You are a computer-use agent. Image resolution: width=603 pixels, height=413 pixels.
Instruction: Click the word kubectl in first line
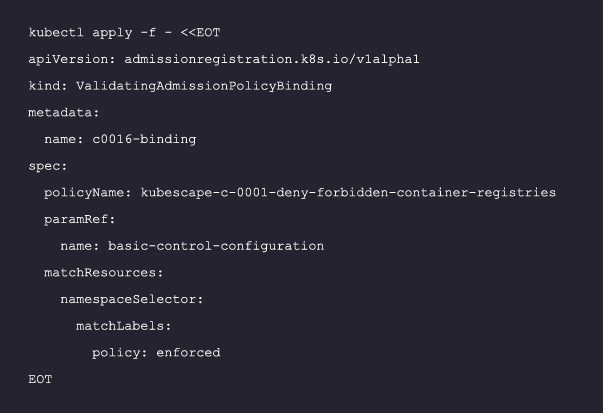coord(56,33)
